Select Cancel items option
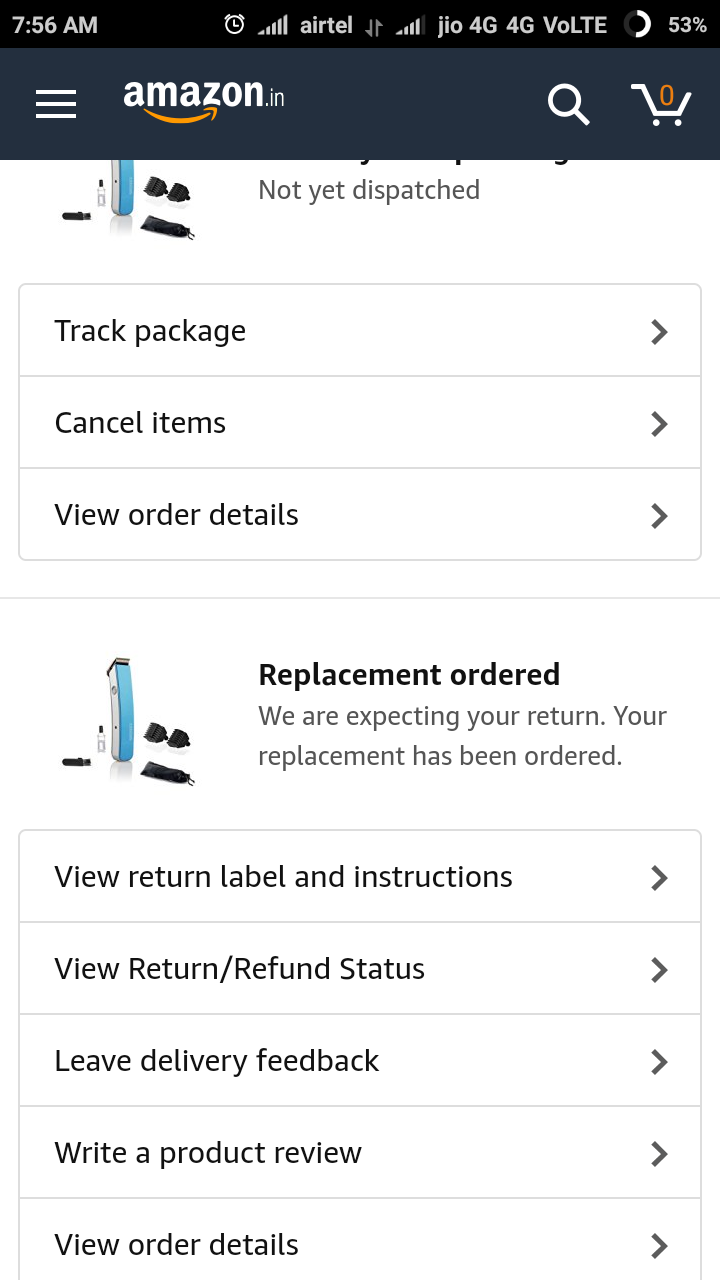720x1280 pixels. point(140,423)
